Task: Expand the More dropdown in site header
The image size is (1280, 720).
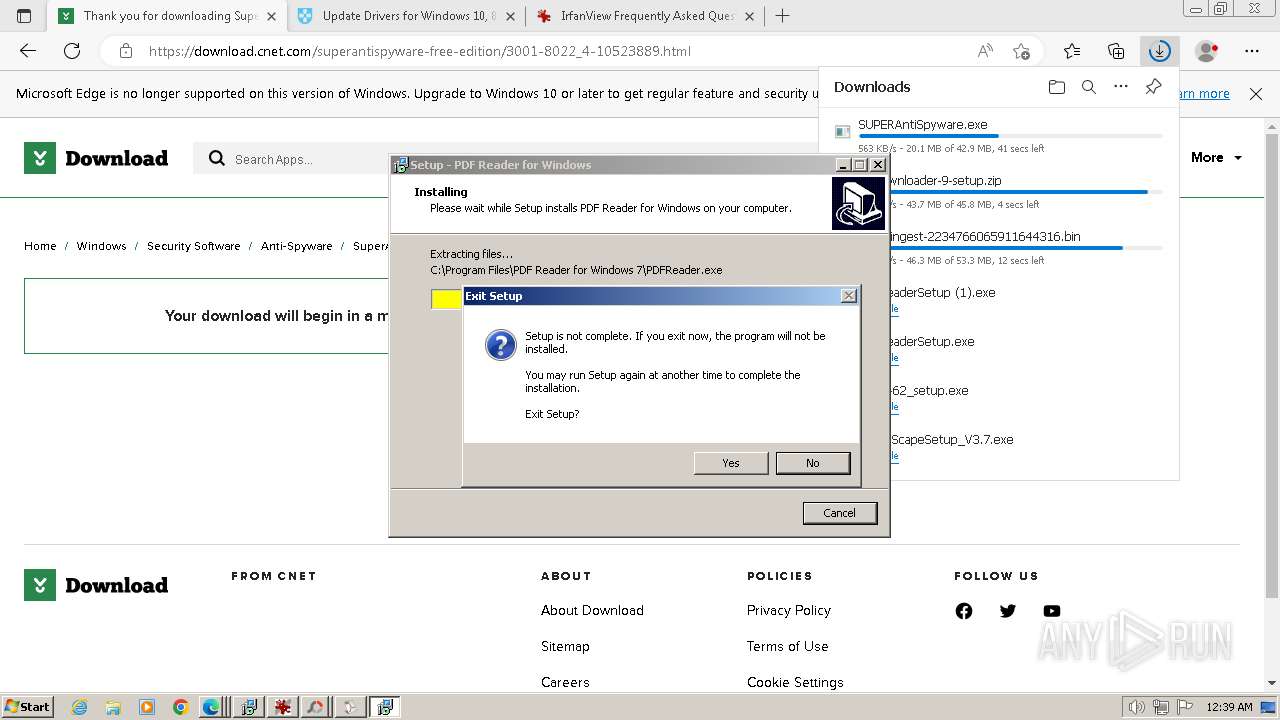Action: coord(1216,157)
